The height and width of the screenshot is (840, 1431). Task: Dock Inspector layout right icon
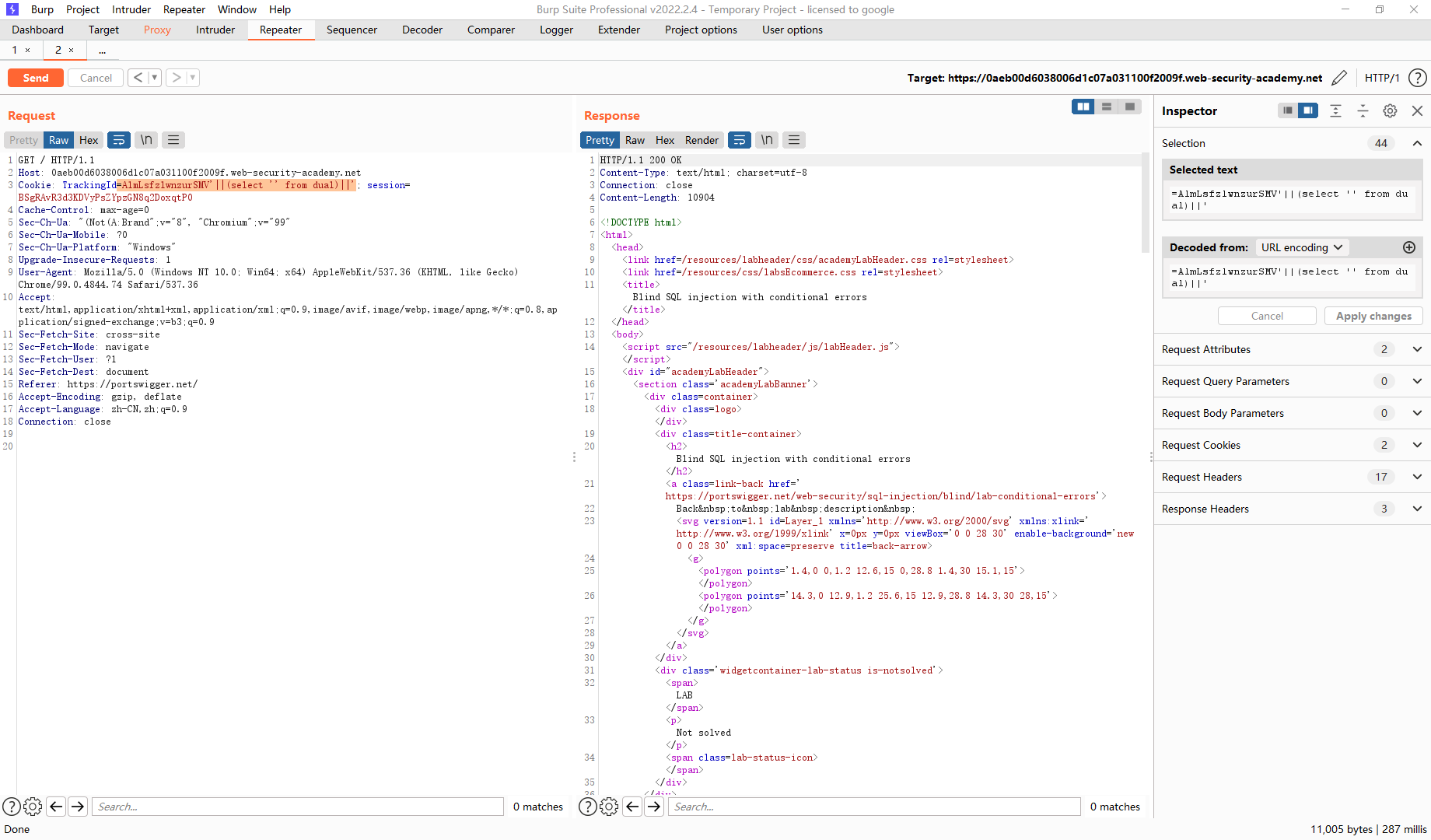tap(1308, 110)
